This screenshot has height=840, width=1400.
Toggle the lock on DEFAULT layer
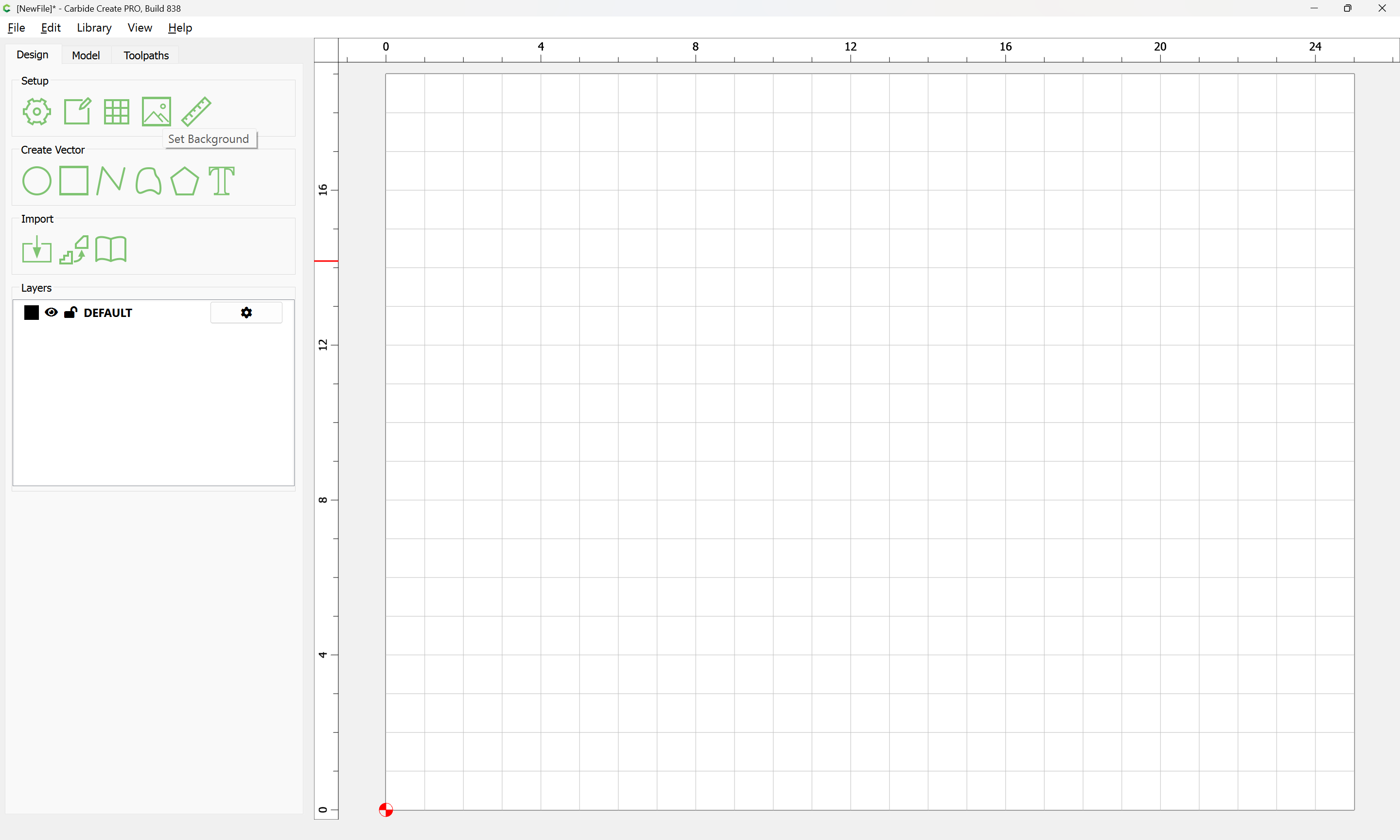pos(70,313)
